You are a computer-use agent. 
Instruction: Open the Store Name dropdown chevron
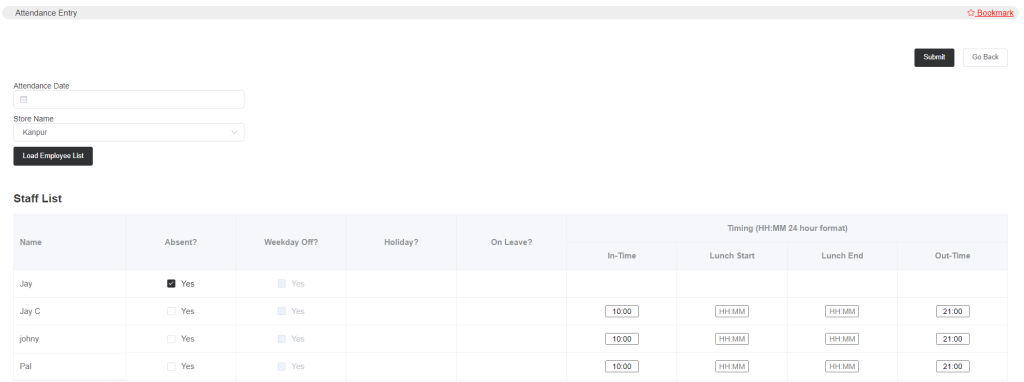tap(234, 133)
